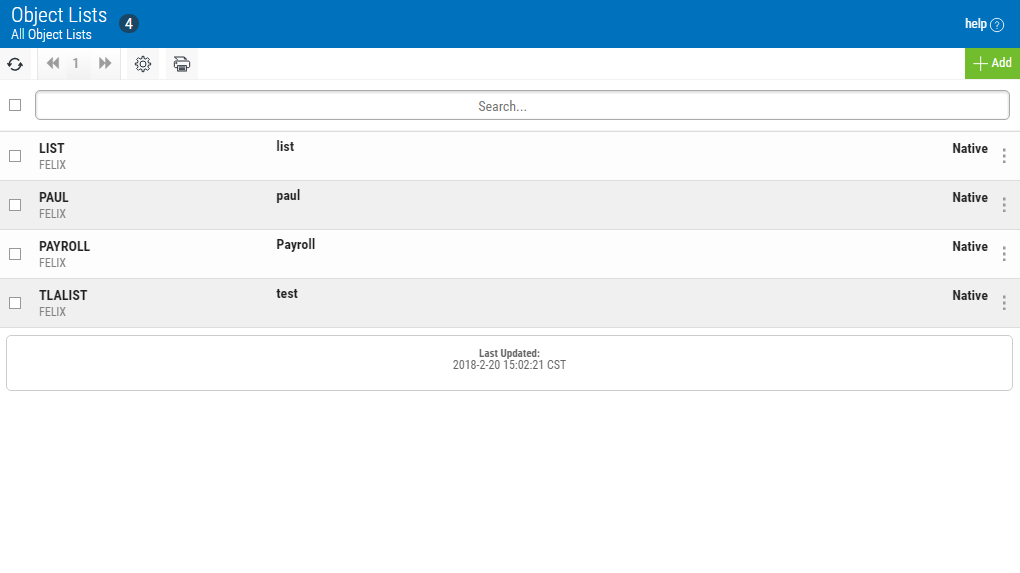Screen dimensions: 1020x573
Task: Click the page number 1 indicator
Action: point(76,64)
